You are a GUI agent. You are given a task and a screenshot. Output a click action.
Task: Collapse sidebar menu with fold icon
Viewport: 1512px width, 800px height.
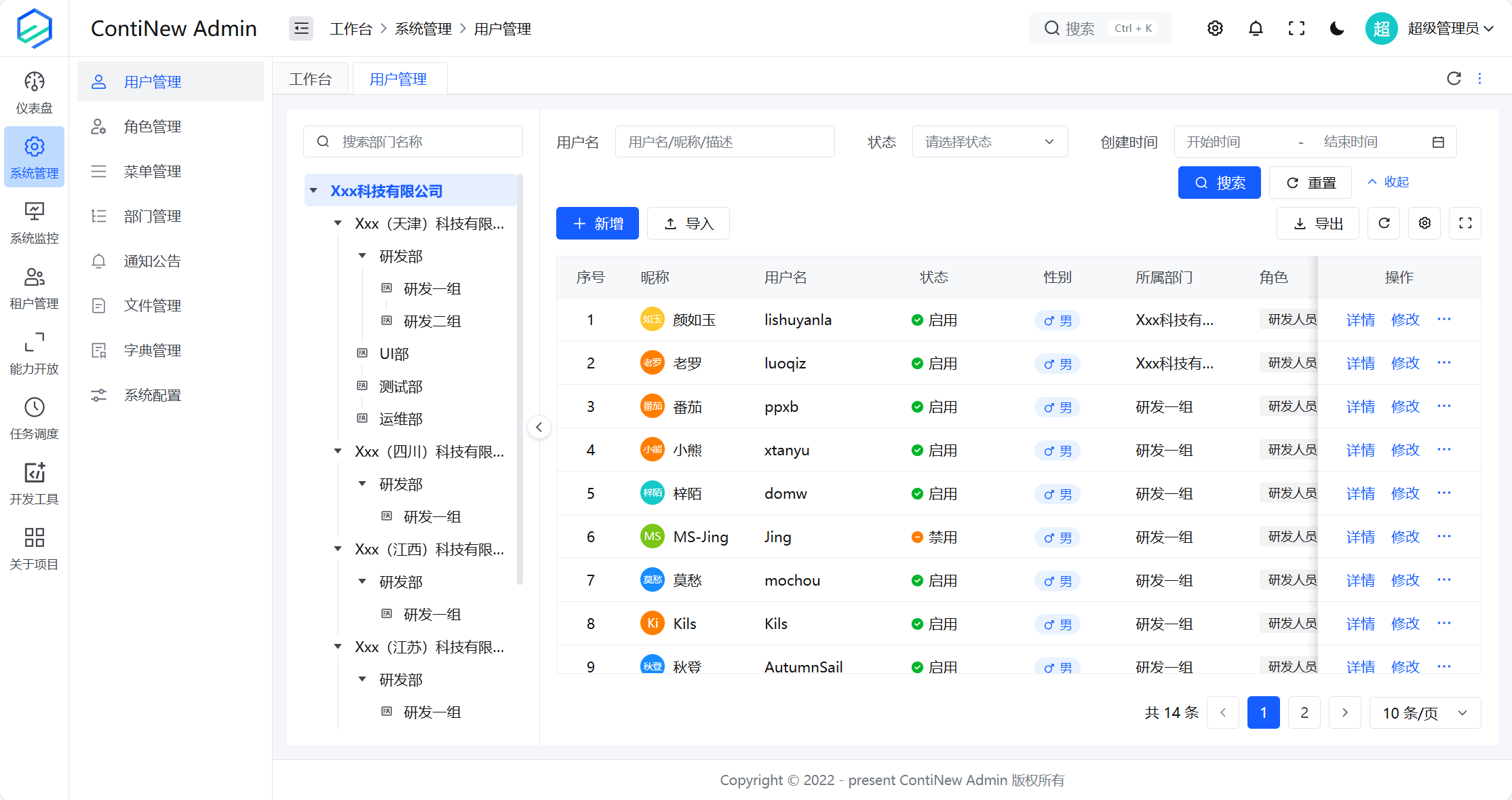pyautogui.click(x=301, y=28)
